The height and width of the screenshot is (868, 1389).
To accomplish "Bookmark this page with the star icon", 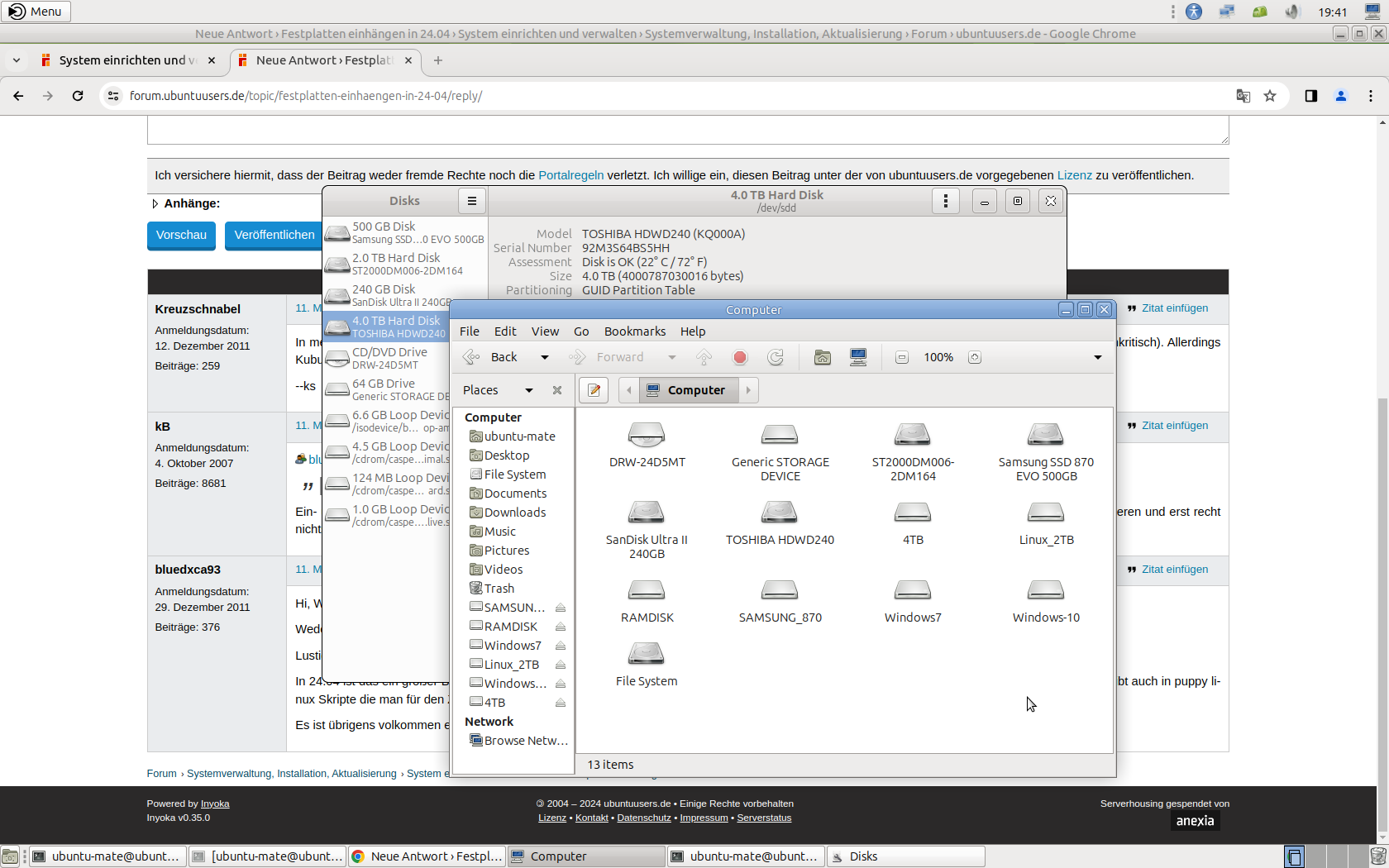I will (x=1270, y=96).
